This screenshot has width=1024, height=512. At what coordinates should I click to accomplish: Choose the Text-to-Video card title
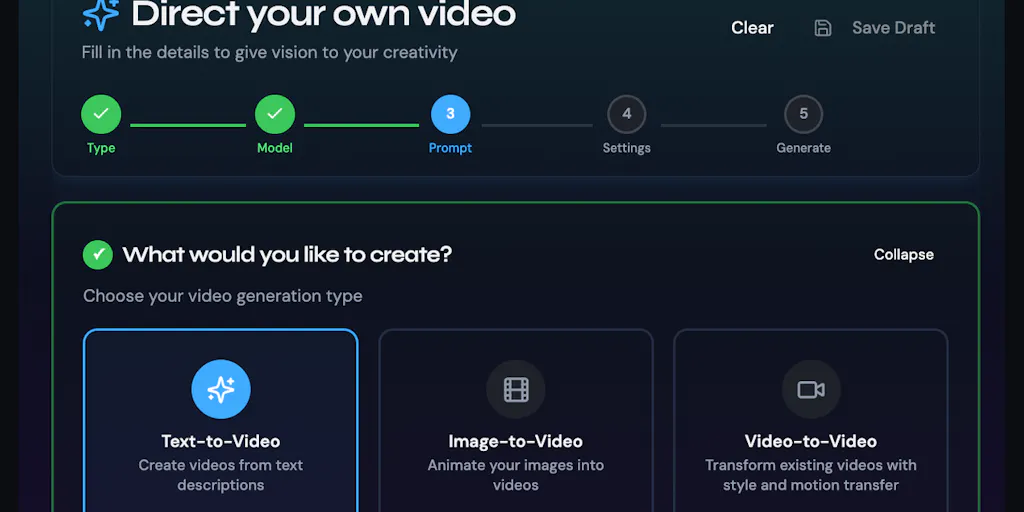coord(221,441)
